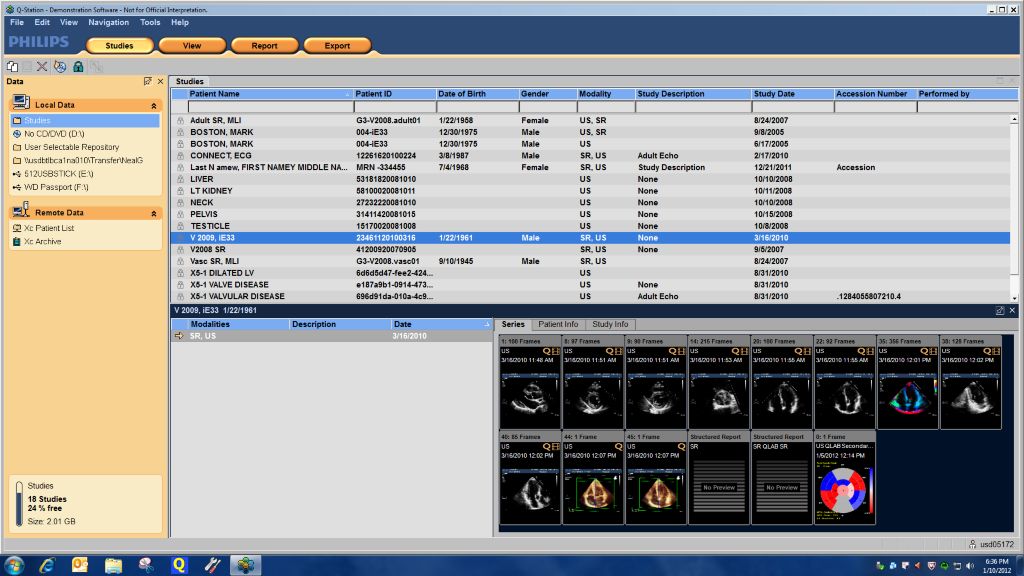Open the Navigation menu
1024x576 pixels.
click(108, 22)
